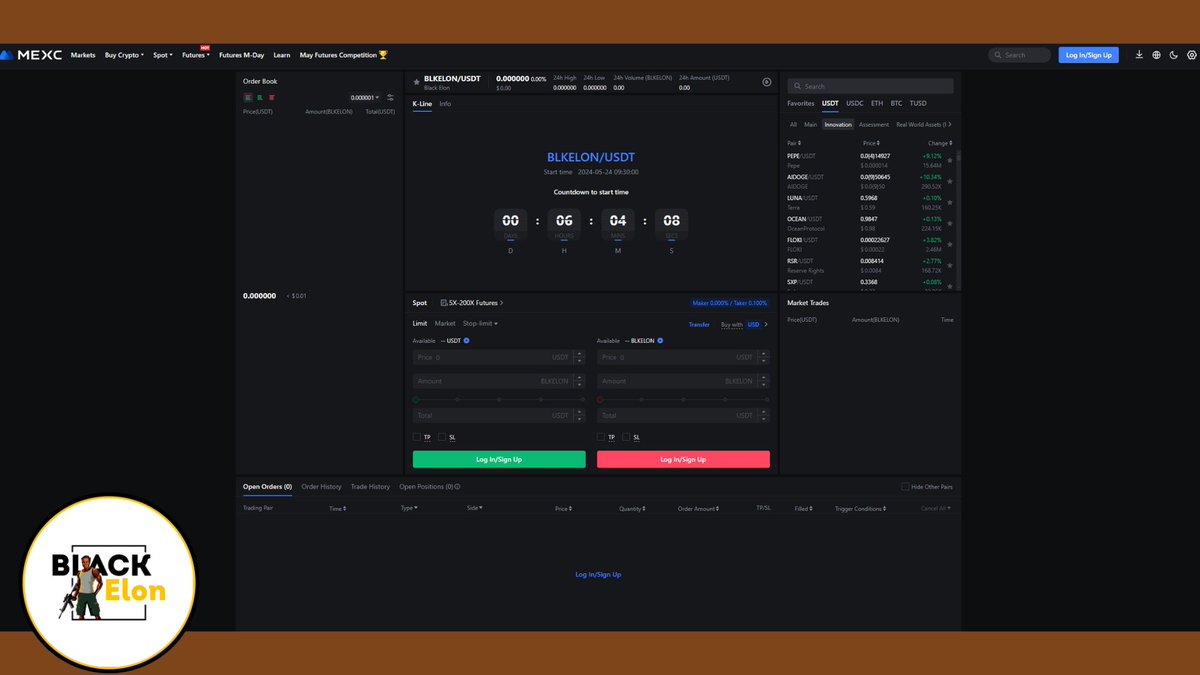Favorite the OCEAN/USDT pair star
Image resolution: width=1200 pixels, height=675 pixels.
click(949, 223)
